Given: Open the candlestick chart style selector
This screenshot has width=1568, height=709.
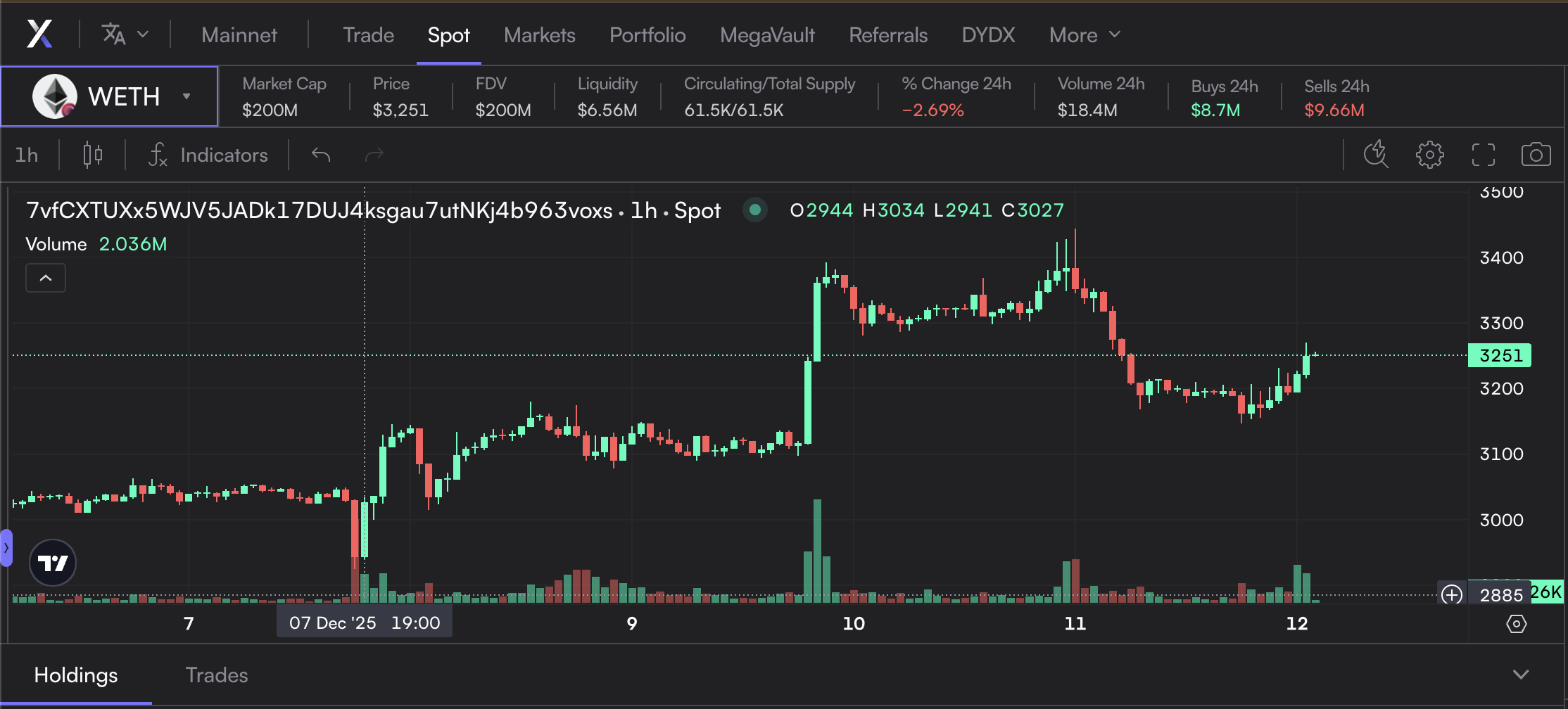Looking at the screenshot, I should pos(93,155).
